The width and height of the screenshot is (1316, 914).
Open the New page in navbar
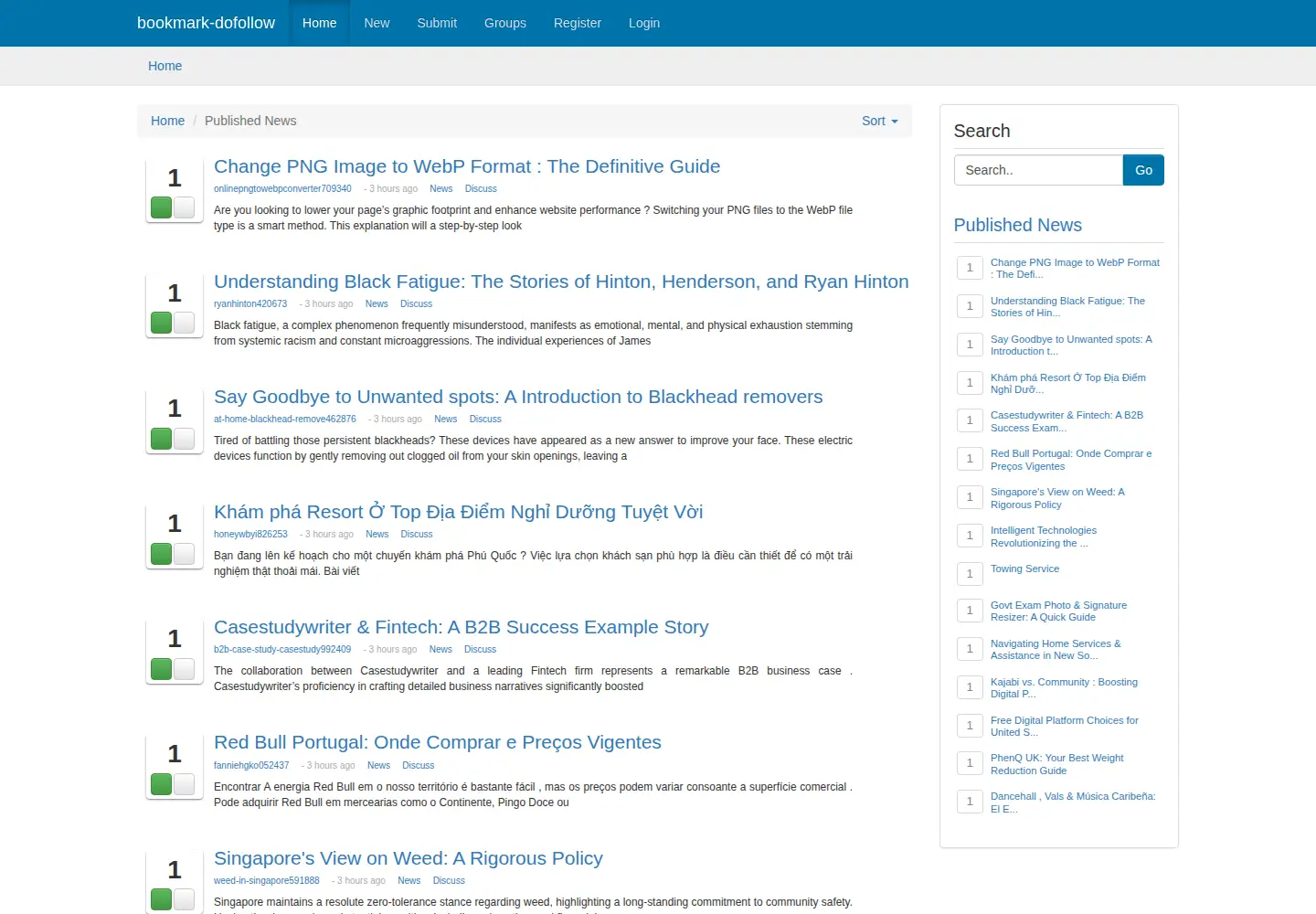coord(377,23)
